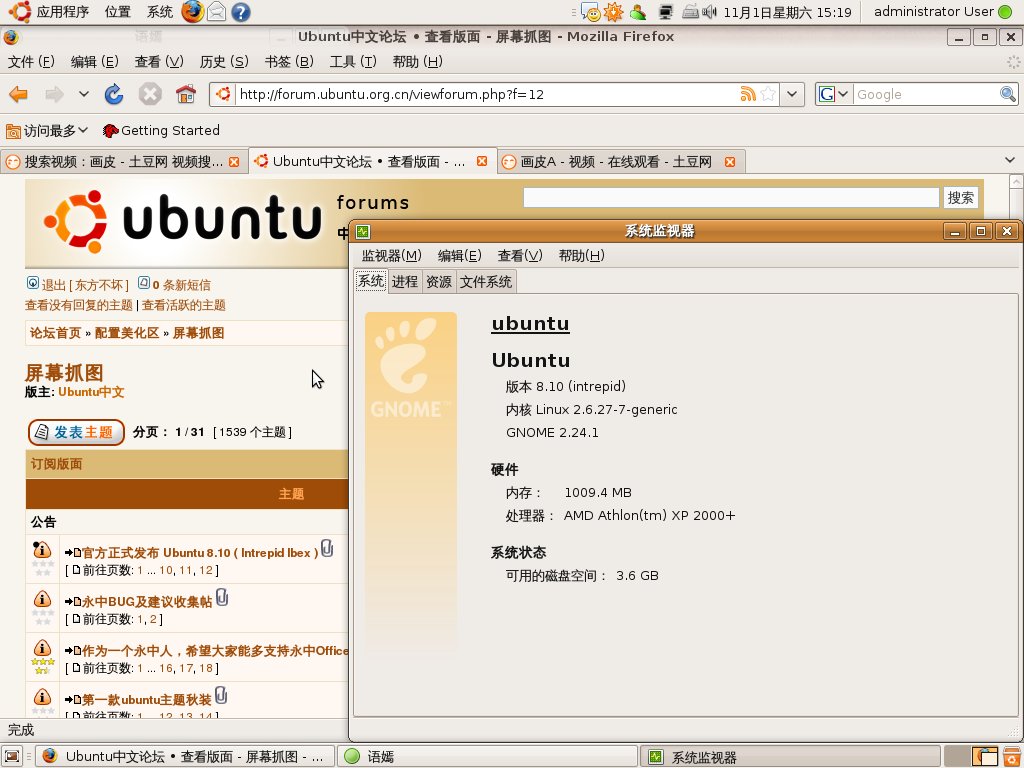1024x768 pixels.
Task: Click the green user messenger tray icon
Action: [637, 12]
